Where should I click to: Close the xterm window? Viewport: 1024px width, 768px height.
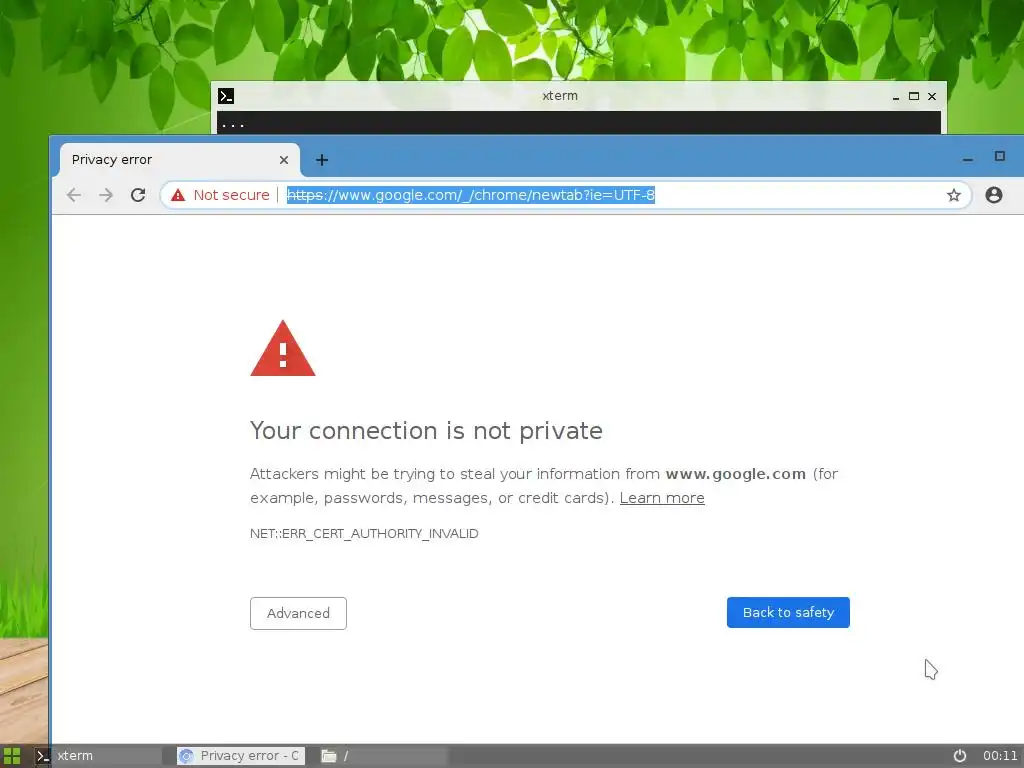tap(932, 96)
